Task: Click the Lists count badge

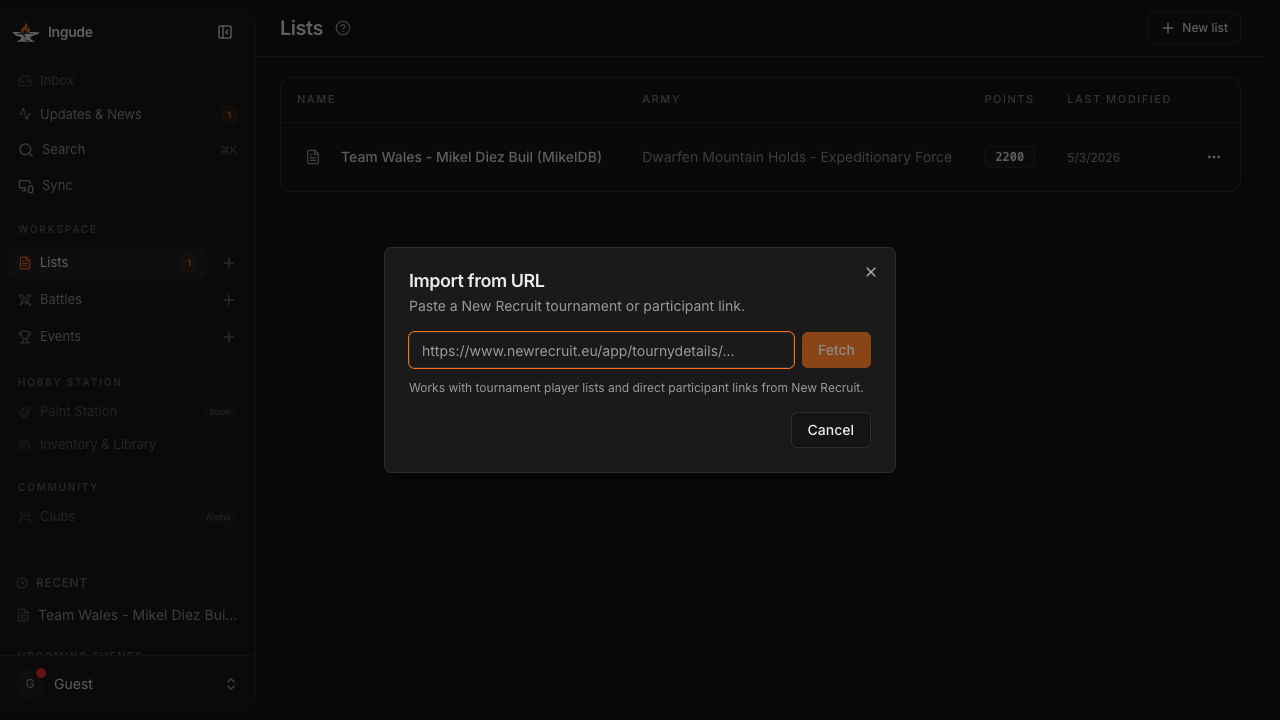Action: pos(189,263)
